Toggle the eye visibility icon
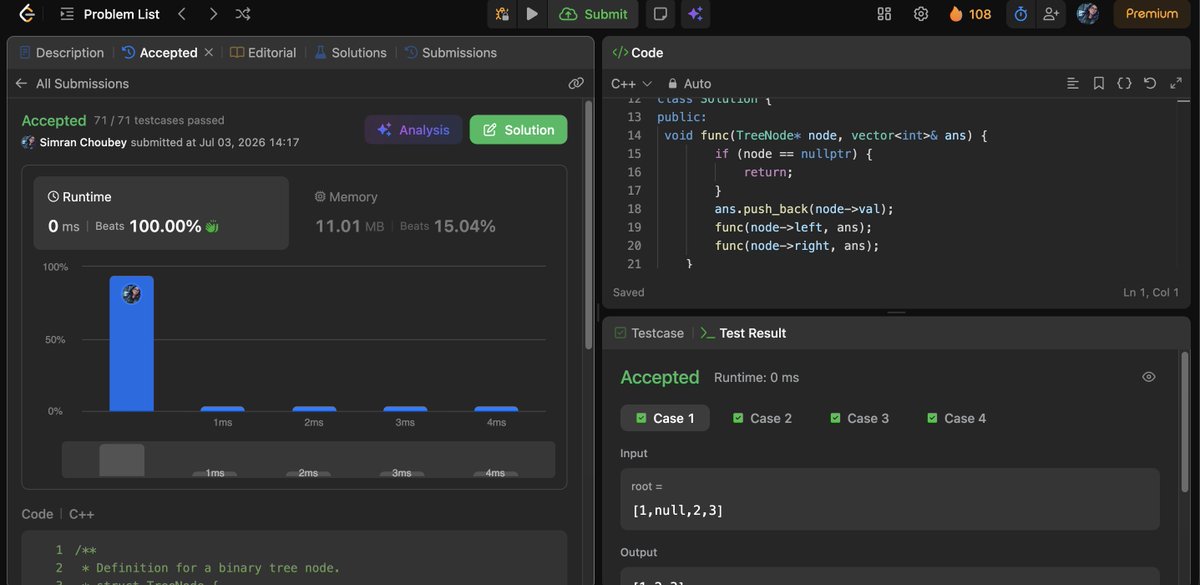 (x=1149, y=377)
